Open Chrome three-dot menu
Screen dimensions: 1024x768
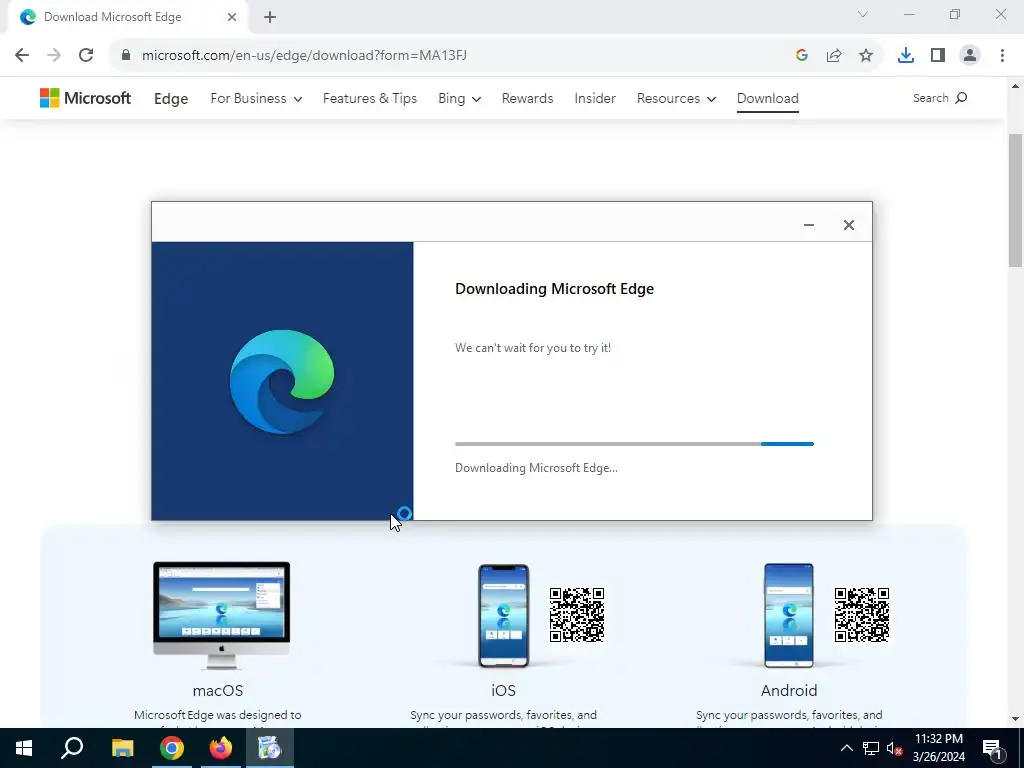(1002, 56)
